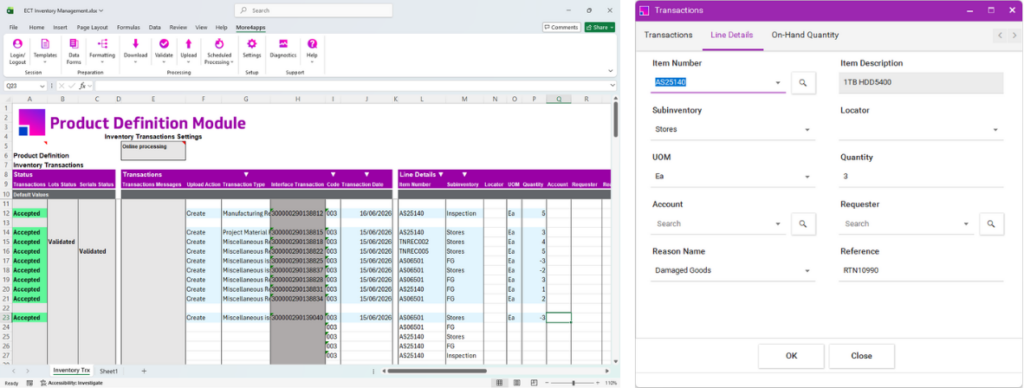The image size is (1024, 388).
Task: Open the Locator dropdown
Action: (996, 129)
